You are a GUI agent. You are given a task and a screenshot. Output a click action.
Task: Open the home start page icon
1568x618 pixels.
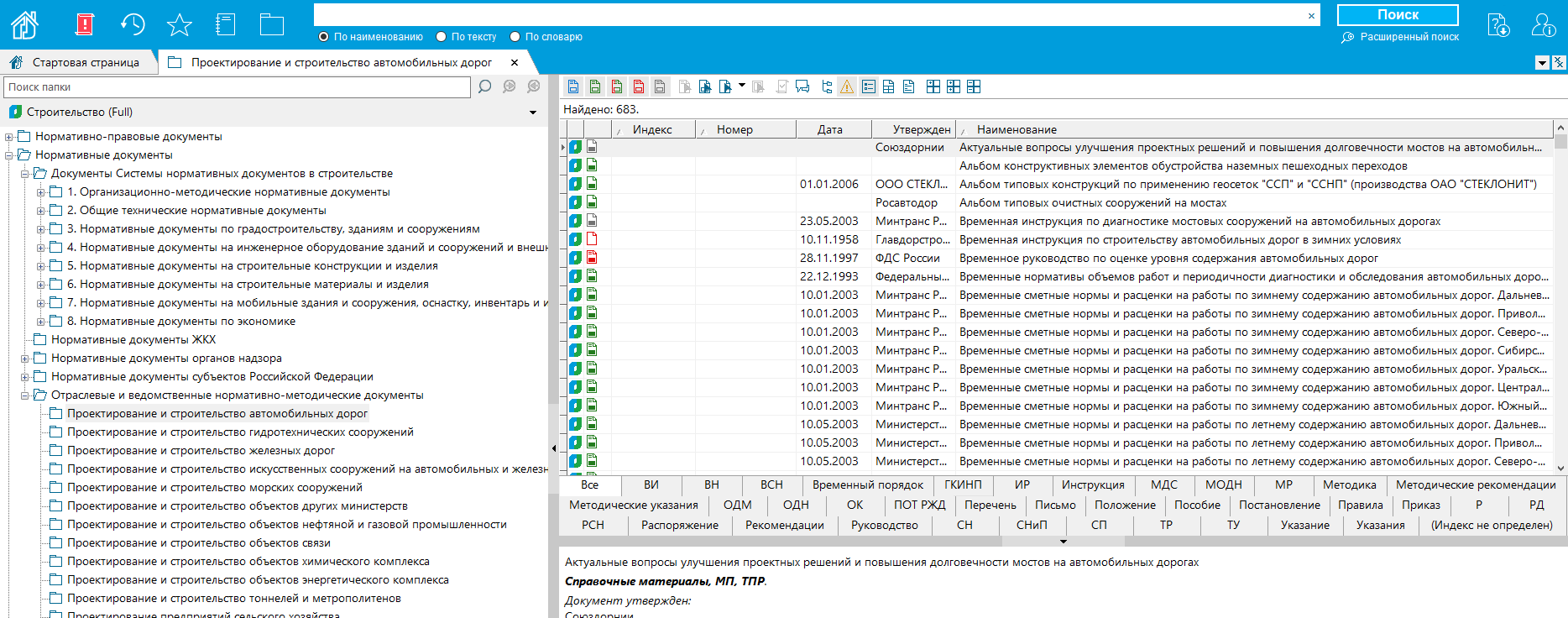[x=24, y=24]
